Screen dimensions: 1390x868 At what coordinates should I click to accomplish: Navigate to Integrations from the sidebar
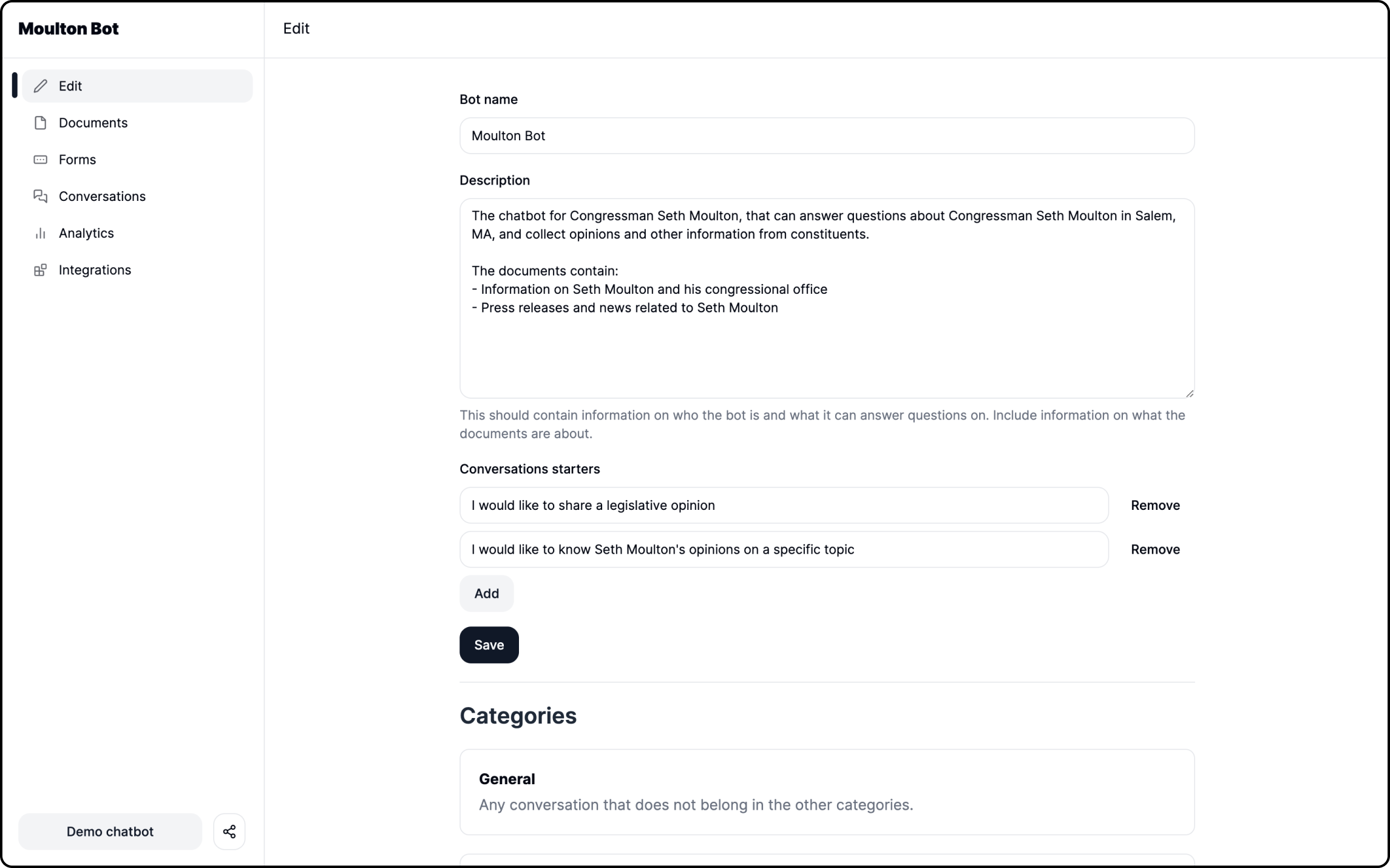tap(95, 270)
